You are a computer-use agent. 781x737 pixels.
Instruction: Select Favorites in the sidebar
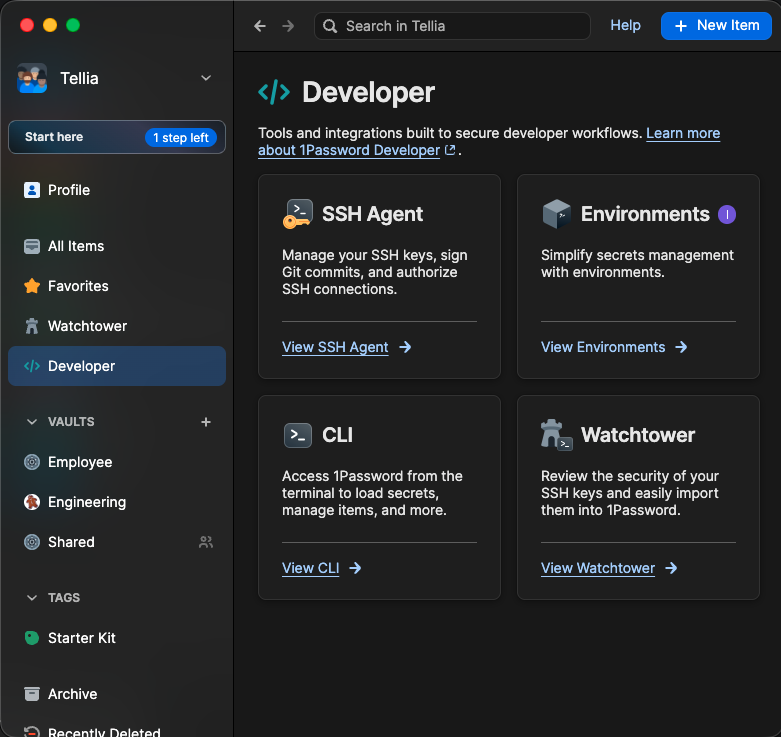(x=78, y=286)
